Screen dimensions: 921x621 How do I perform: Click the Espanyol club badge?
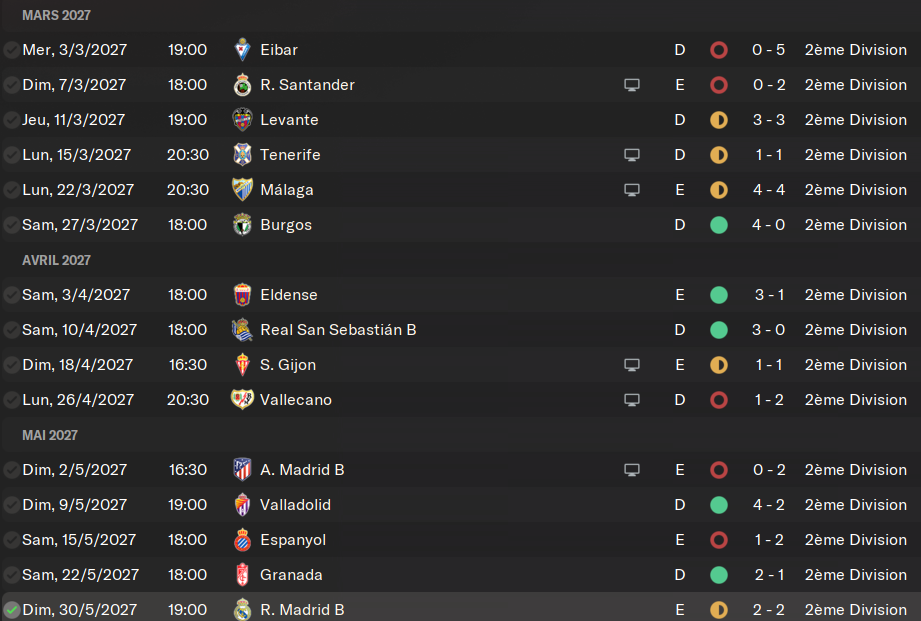pyautogui.click(x=242, y=540)
